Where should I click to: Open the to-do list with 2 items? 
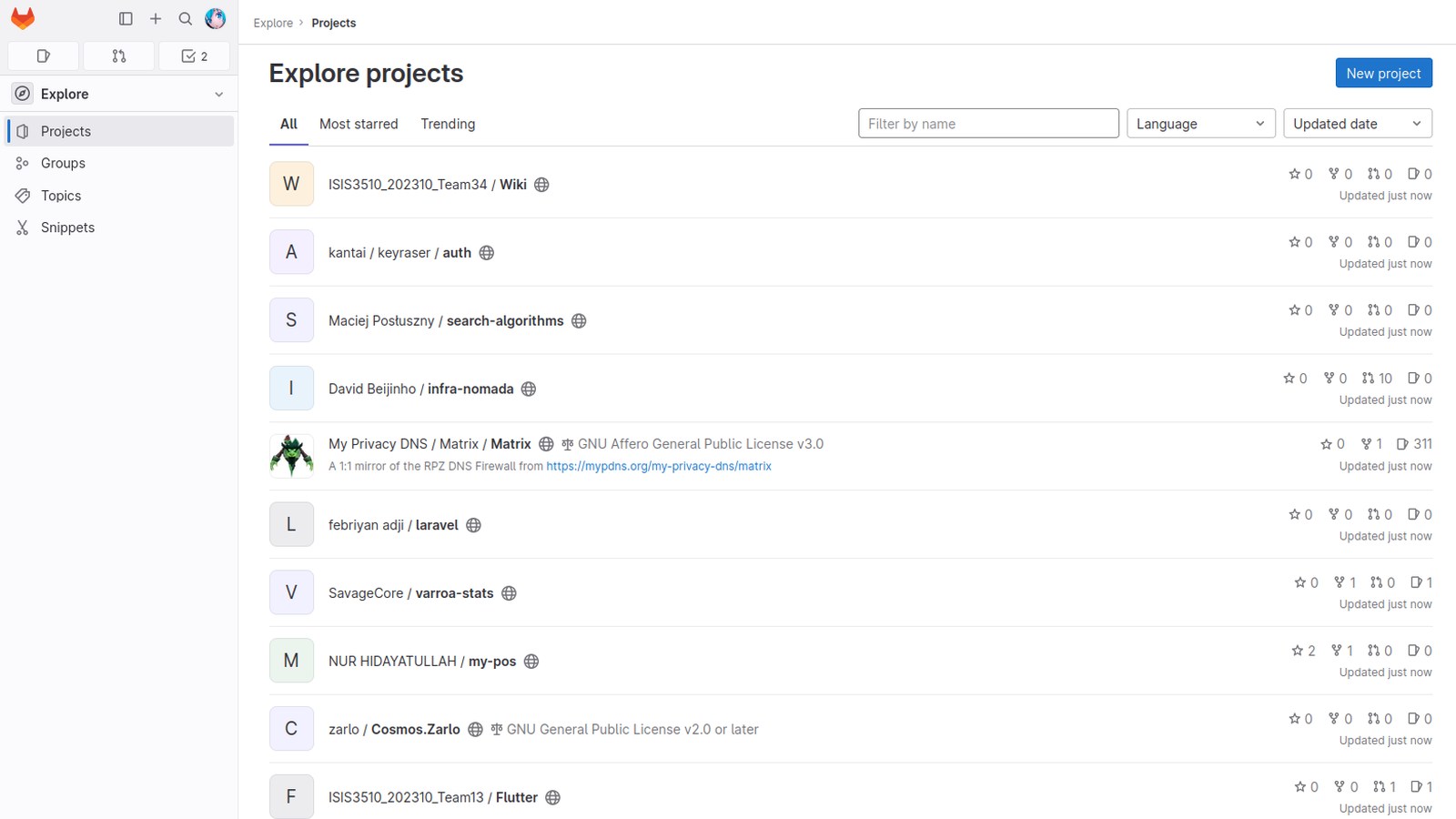tap(195, 56)
